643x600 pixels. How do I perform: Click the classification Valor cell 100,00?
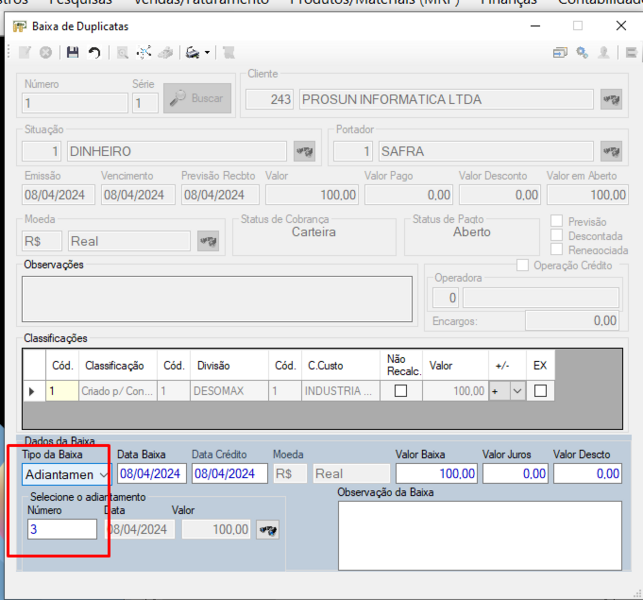coord(455,391)
